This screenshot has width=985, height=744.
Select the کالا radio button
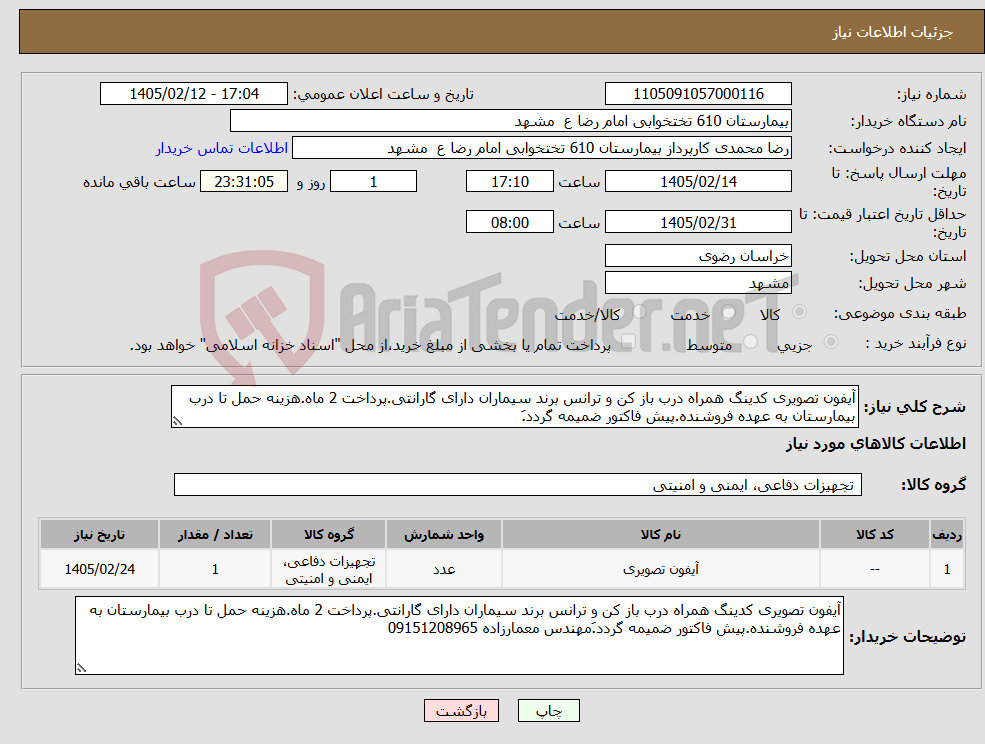point(800,312)
